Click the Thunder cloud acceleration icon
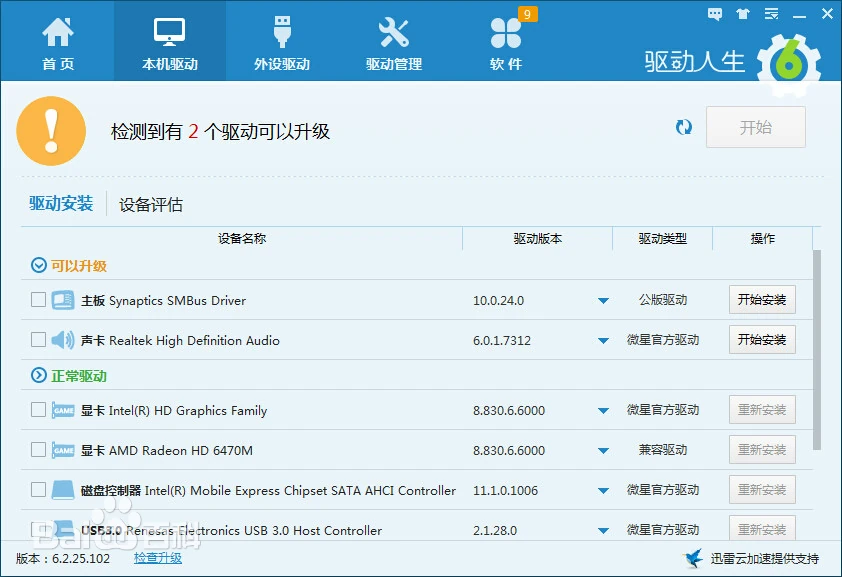842x577 pixels. click(692, 561)
